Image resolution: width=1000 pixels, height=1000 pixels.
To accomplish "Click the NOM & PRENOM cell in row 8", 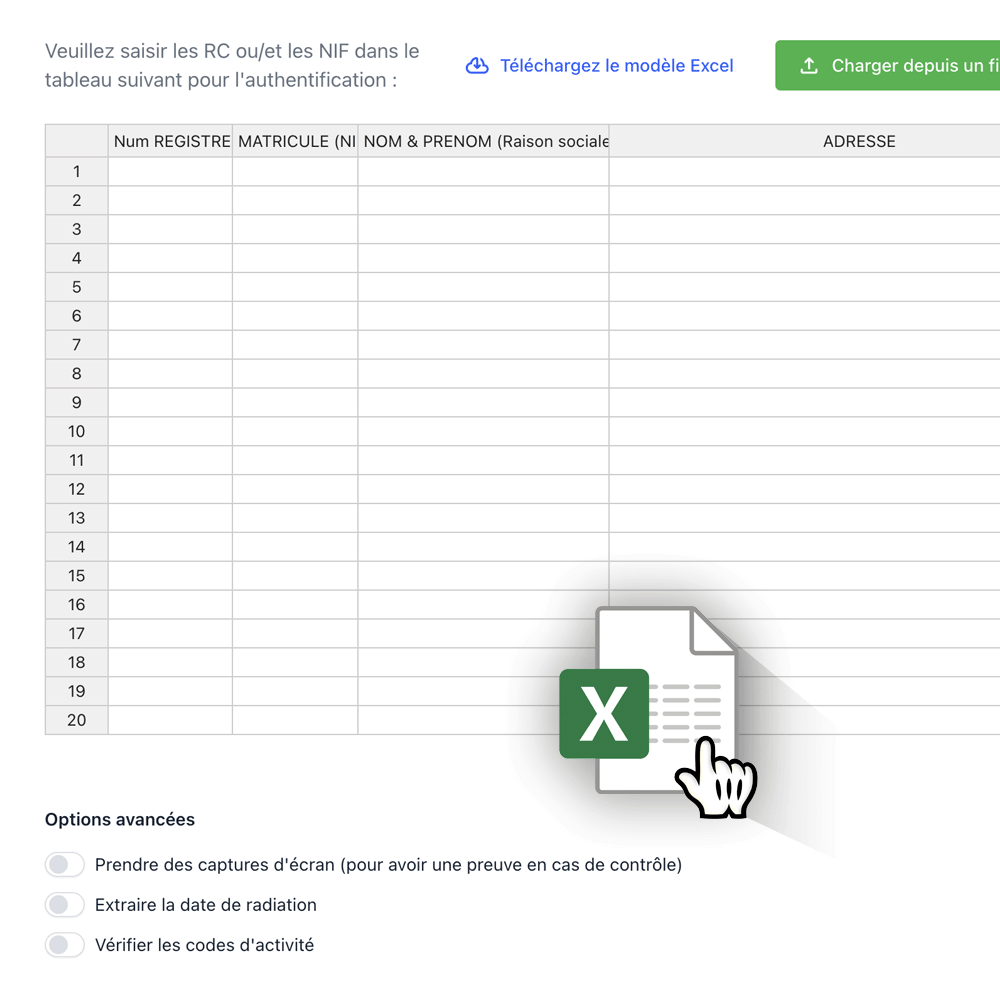I will (x=483, y=374).
